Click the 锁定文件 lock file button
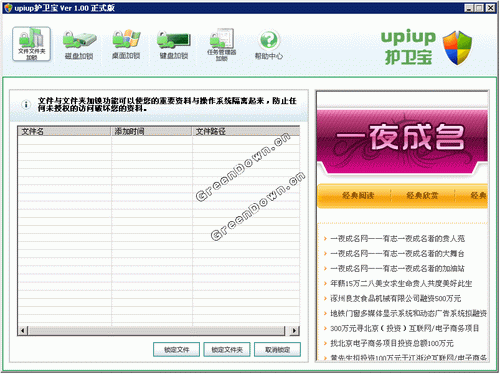Image resolution: width=500 pixels, height=374 pixels. click(x=176, y=350)
